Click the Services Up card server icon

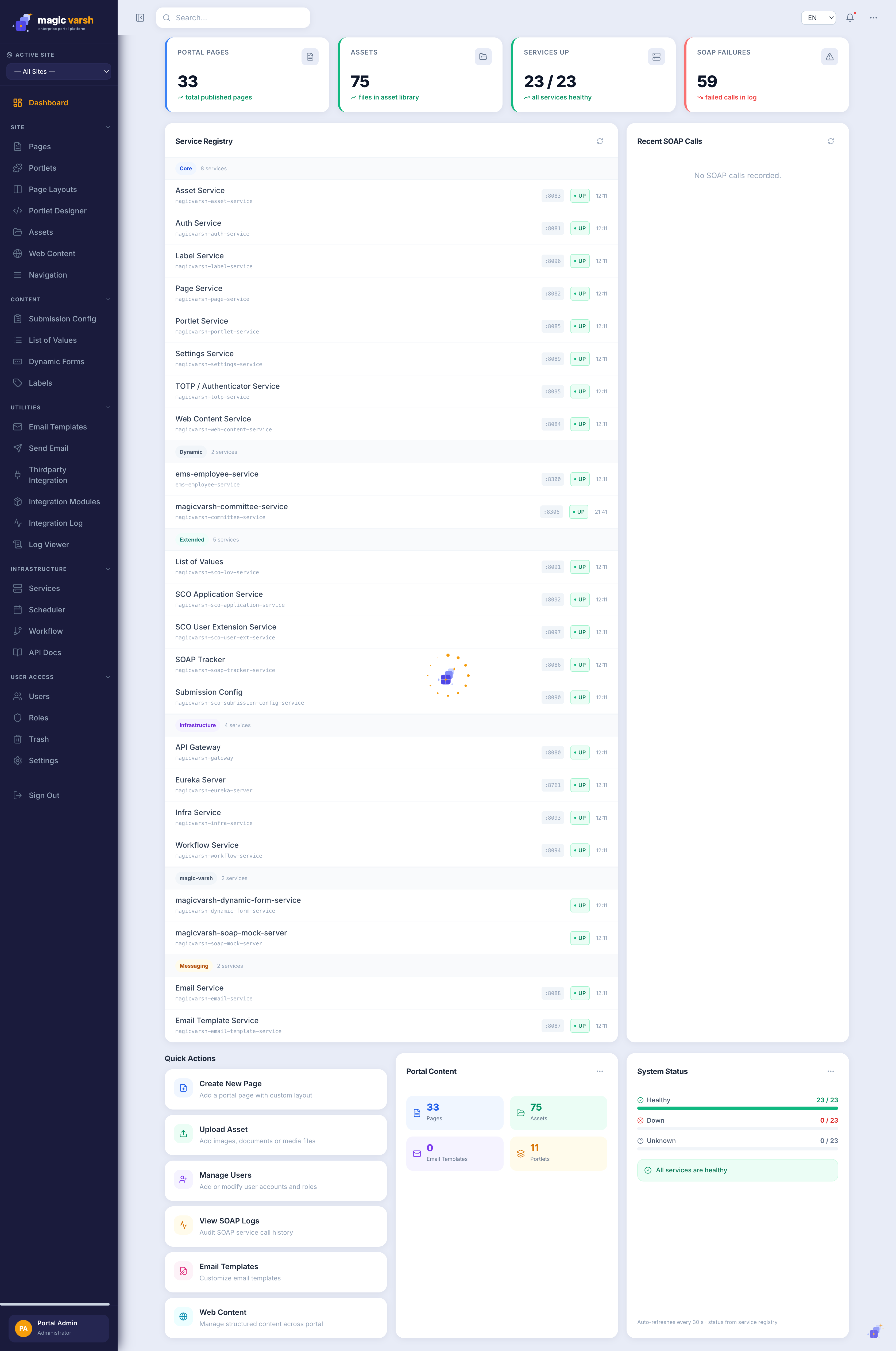[x=656, y=57]
